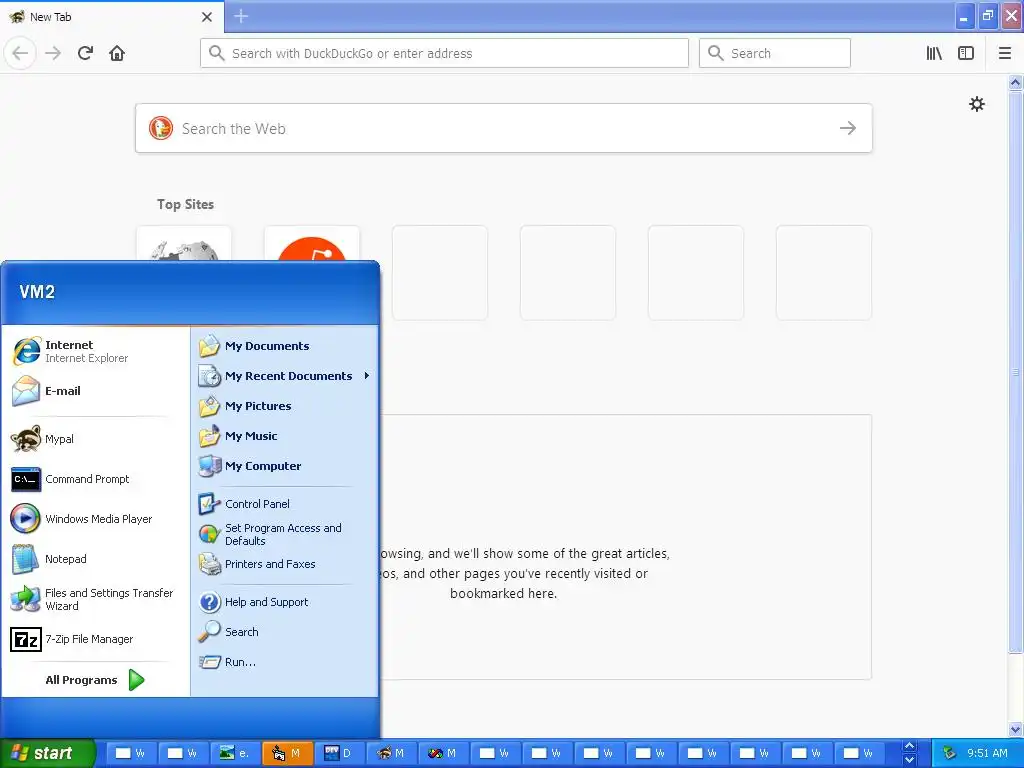Open Command Prompt
Image resolution: width=1024 pixels, height=768 pixels.
[95, 479]
